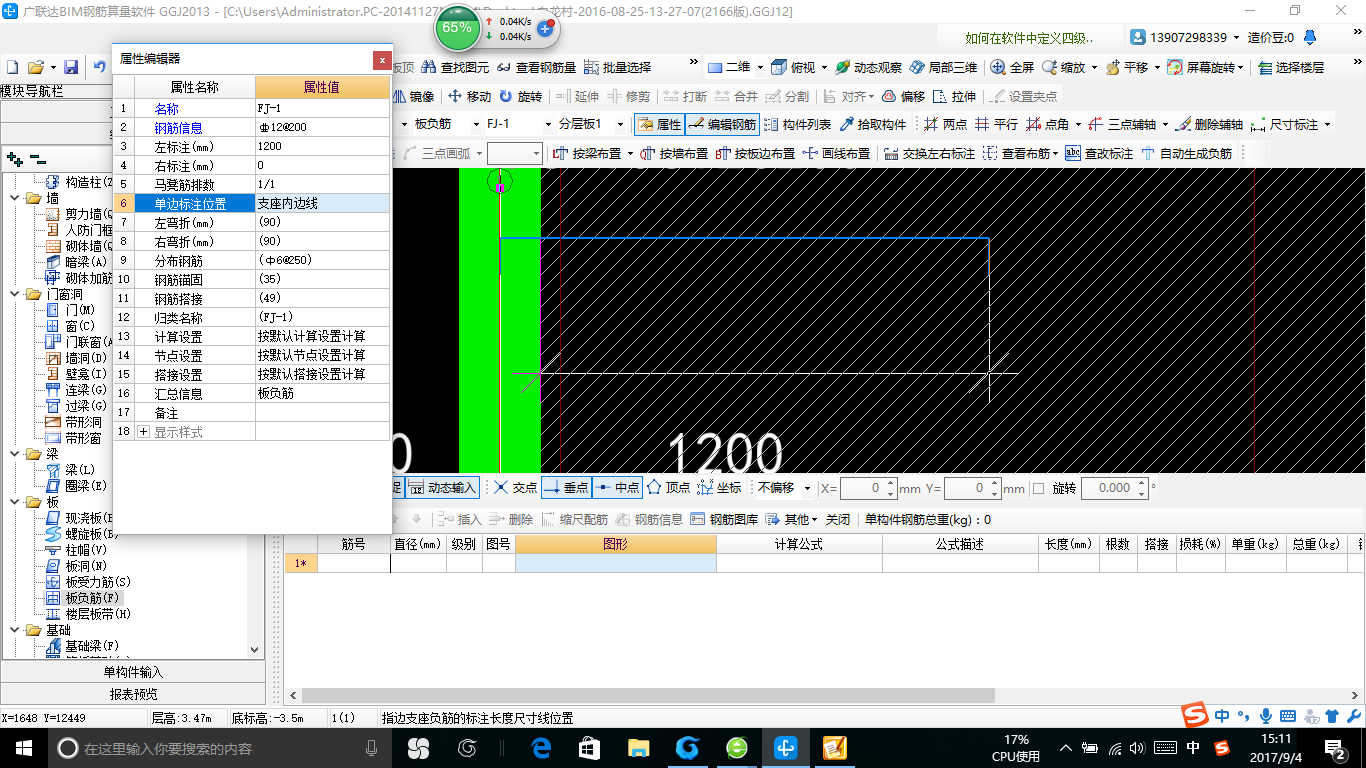Click the 图形 column header
Screen dimensions: 1366x768
616,544
